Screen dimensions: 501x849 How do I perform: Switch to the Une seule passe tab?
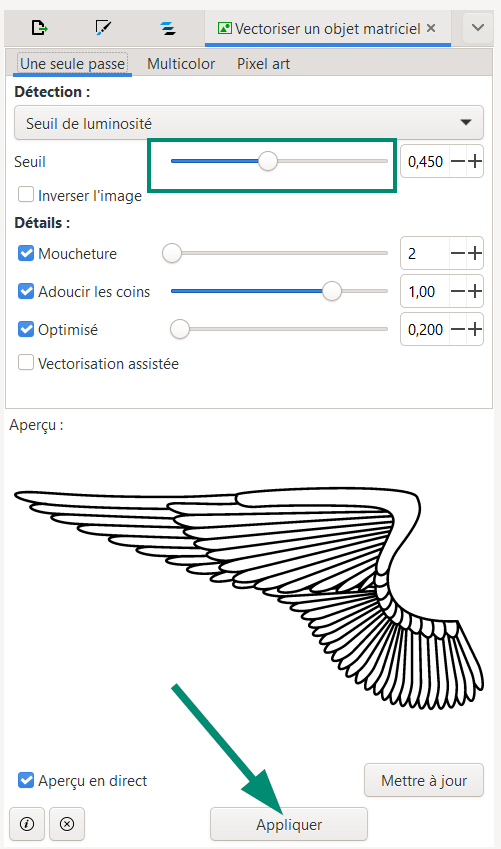(x=73, y=64)
